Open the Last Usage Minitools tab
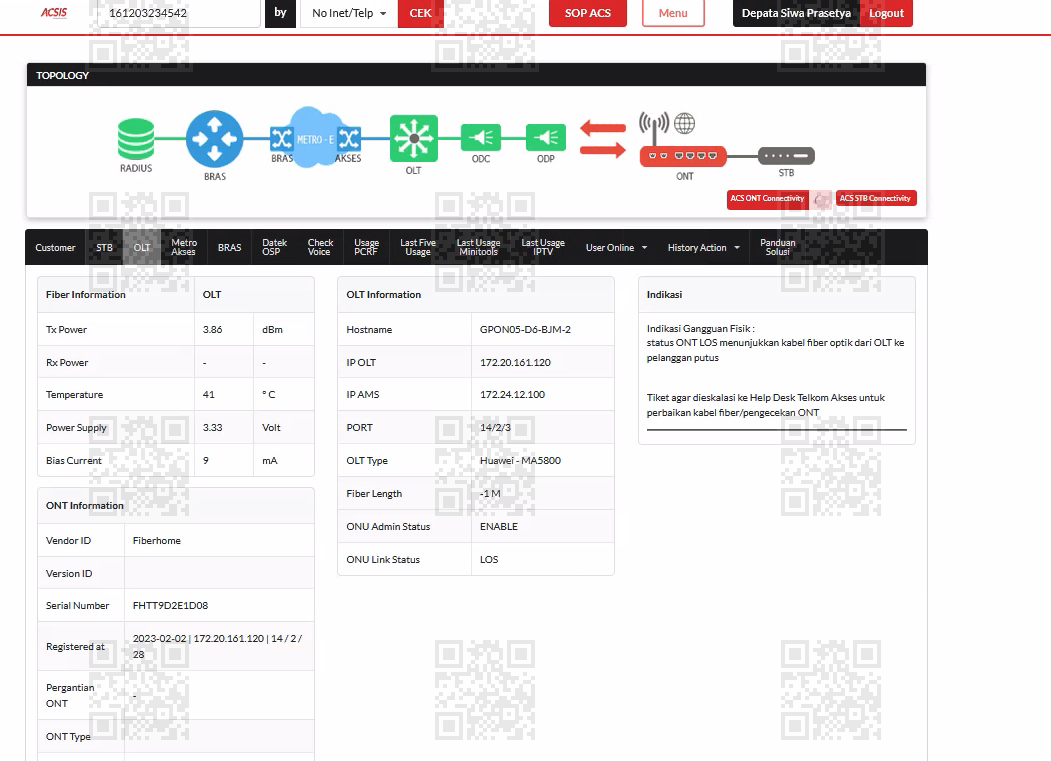The width and height of the screenshot is (1051, 761). pyautogui.click(x=478, y=247)
